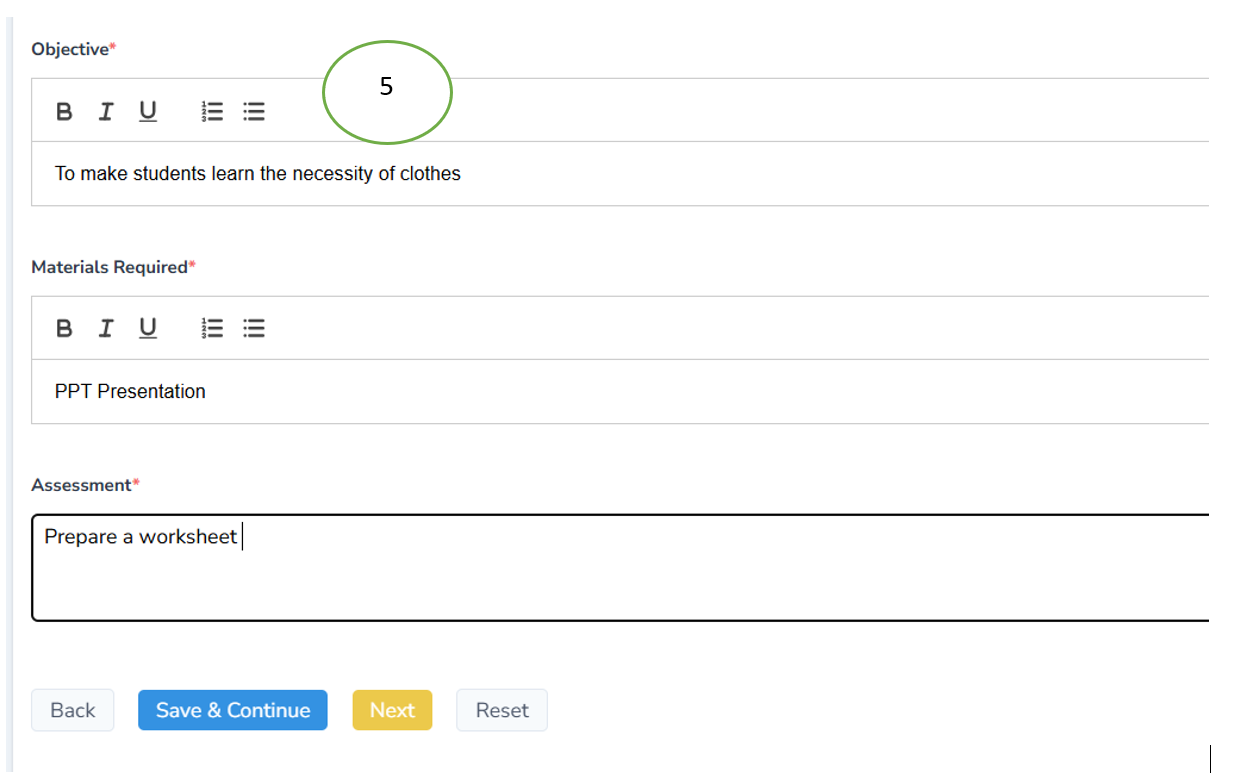Toggle bold in the Materials Required editor
This screenshot has height=778, width=1247.
(x=64, y=328)
